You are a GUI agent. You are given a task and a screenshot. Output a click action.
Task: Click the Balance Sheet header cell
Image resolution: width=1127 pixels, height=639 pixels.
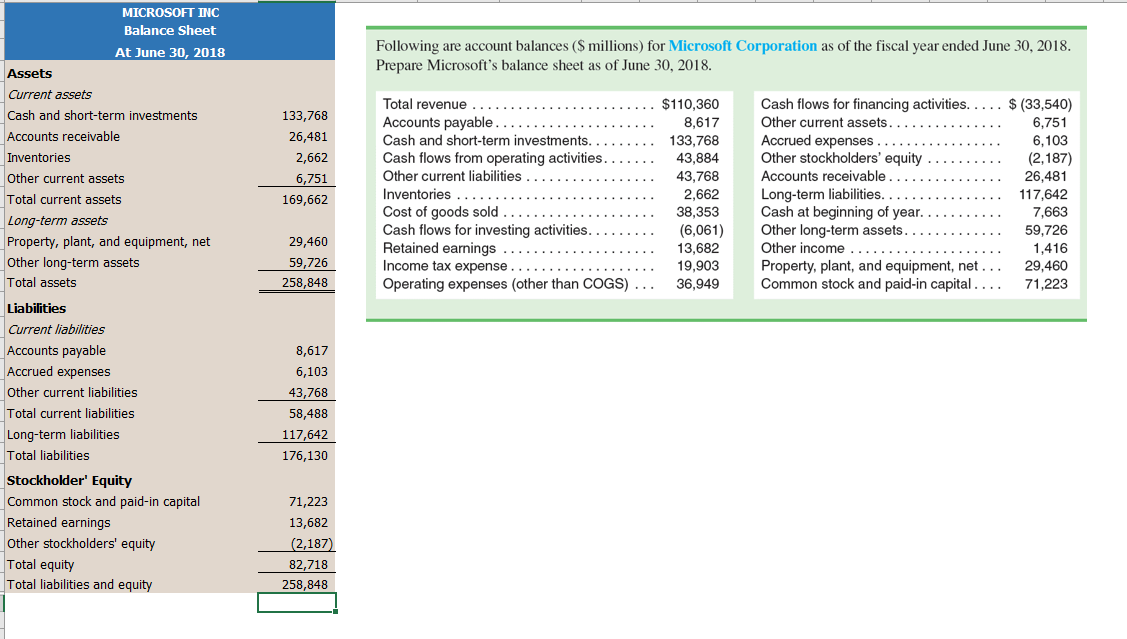click(x=170, y=31)
